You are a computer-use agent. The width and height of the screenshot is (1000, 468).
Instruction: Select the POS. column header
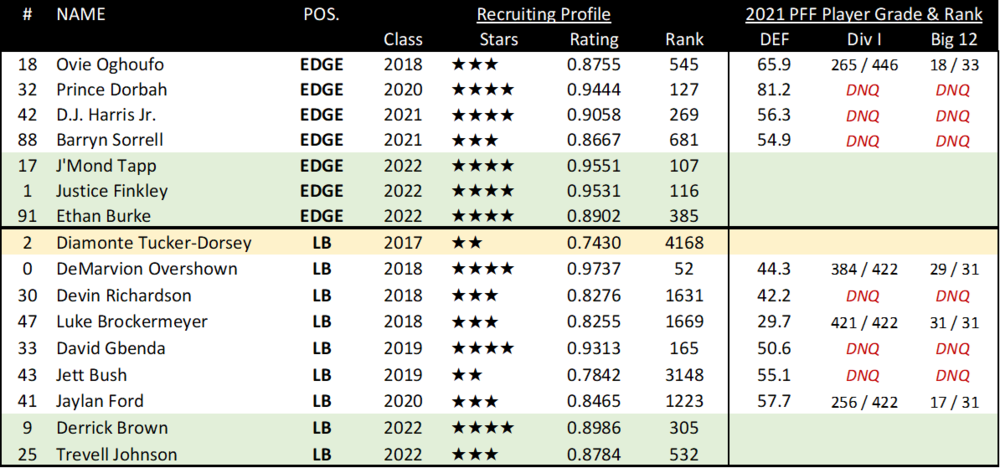321,14
